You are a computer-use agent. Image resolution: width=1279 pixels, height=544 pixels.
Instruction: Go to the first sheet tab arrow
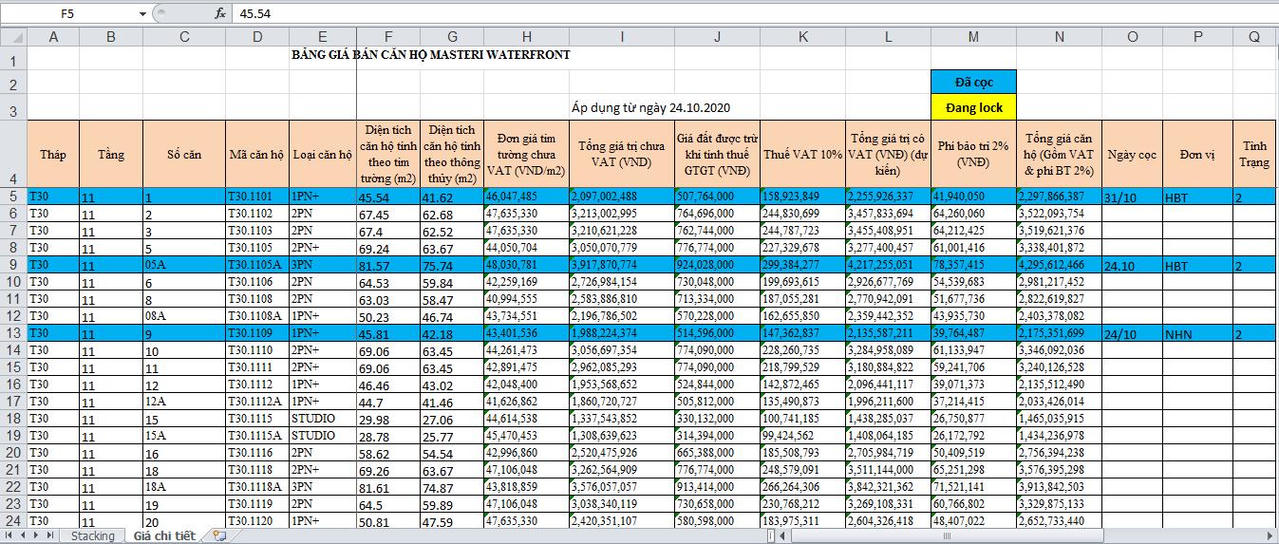coord(8,536)
